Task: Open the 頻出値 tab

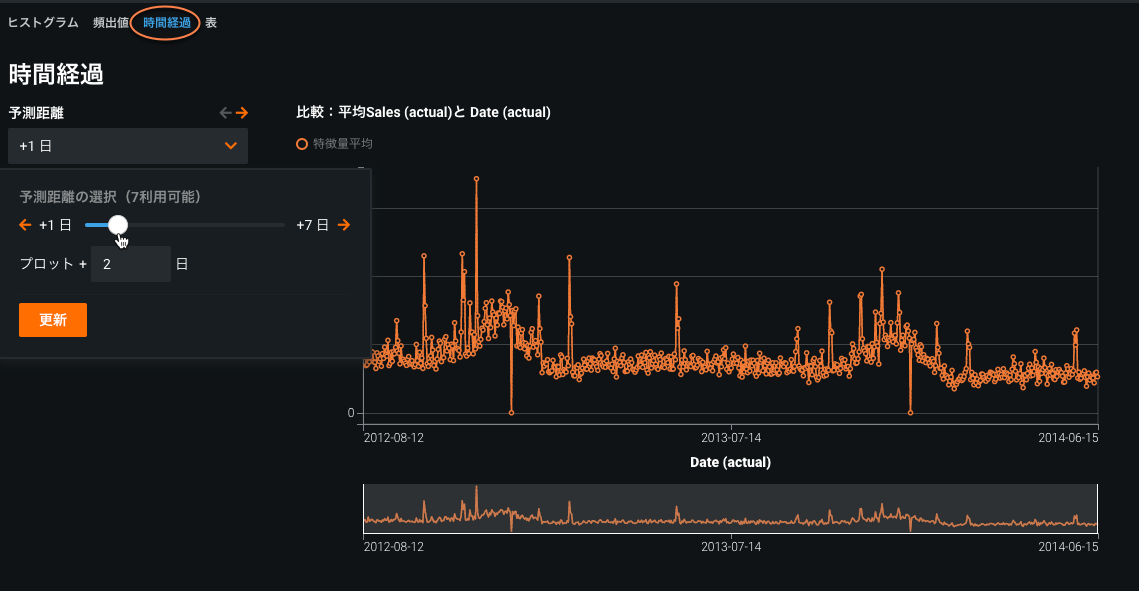Action: 110,22
